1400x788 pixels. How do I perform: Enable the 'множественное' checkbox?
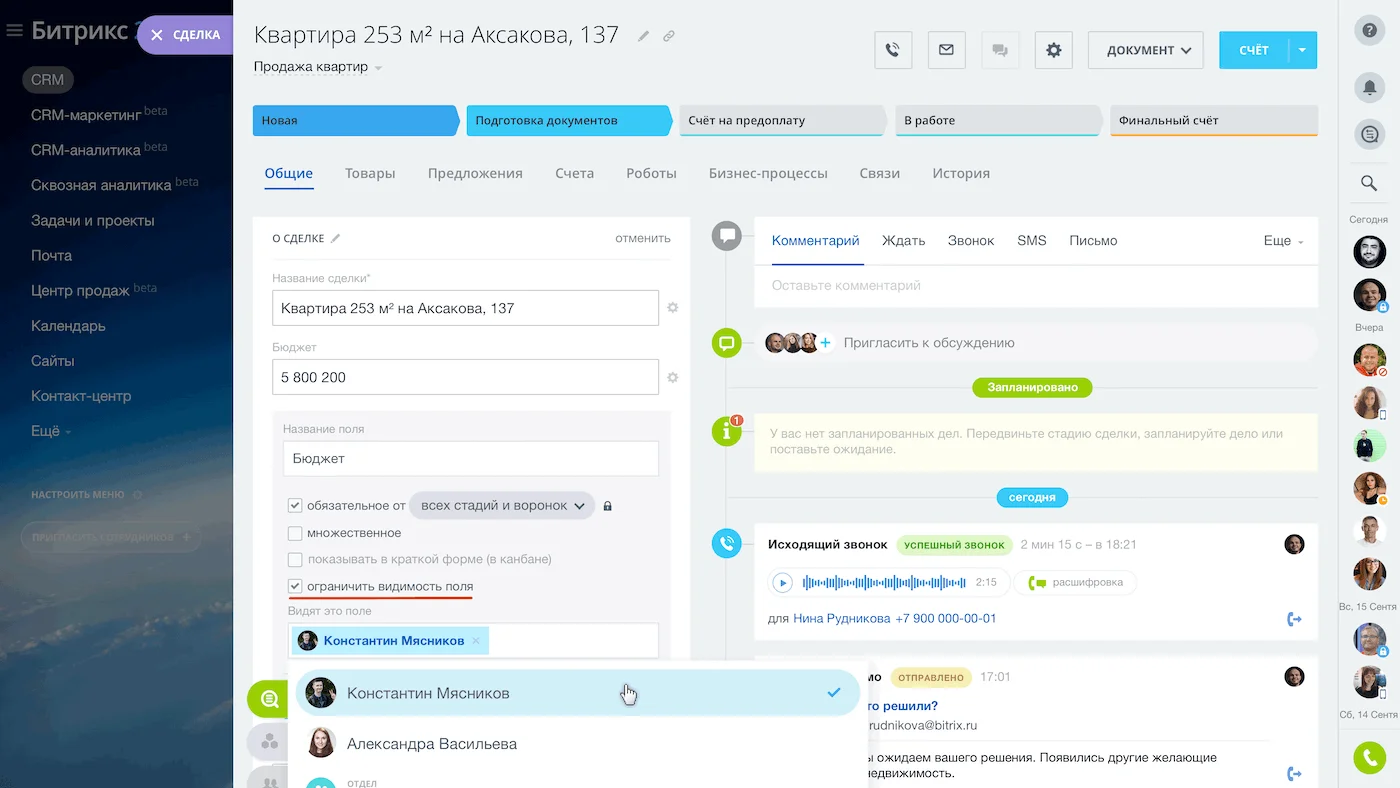[x=295, y=533]
